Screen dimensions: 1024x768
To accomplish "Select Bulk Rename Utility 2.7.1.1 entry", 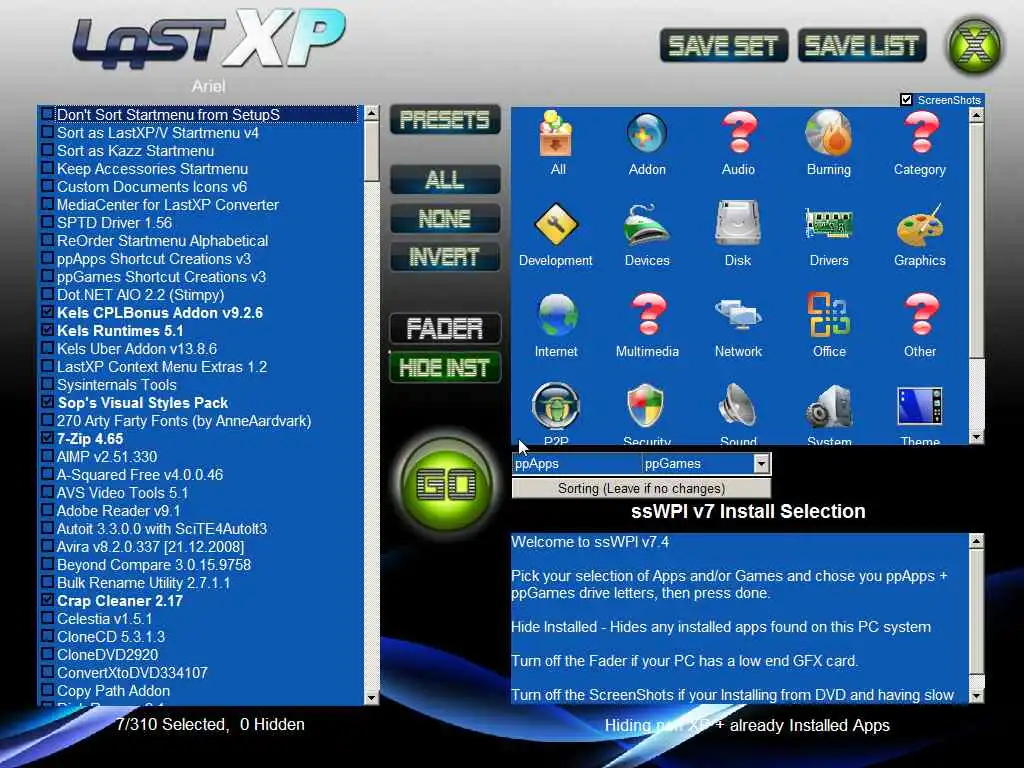I will click(143, 582).
